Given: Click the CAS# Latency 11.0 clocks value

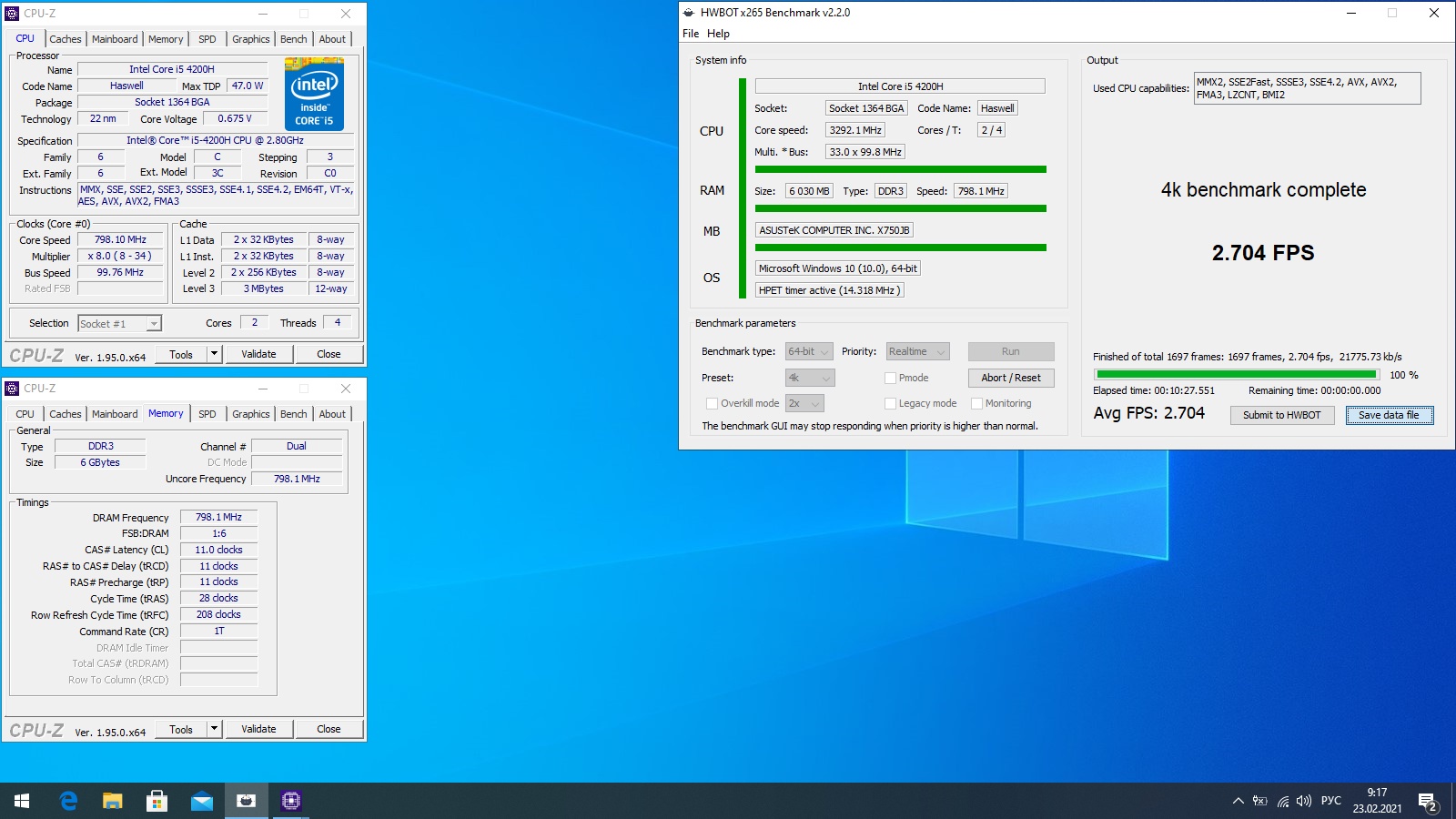Looking at the screenshot, I should 218,550.
